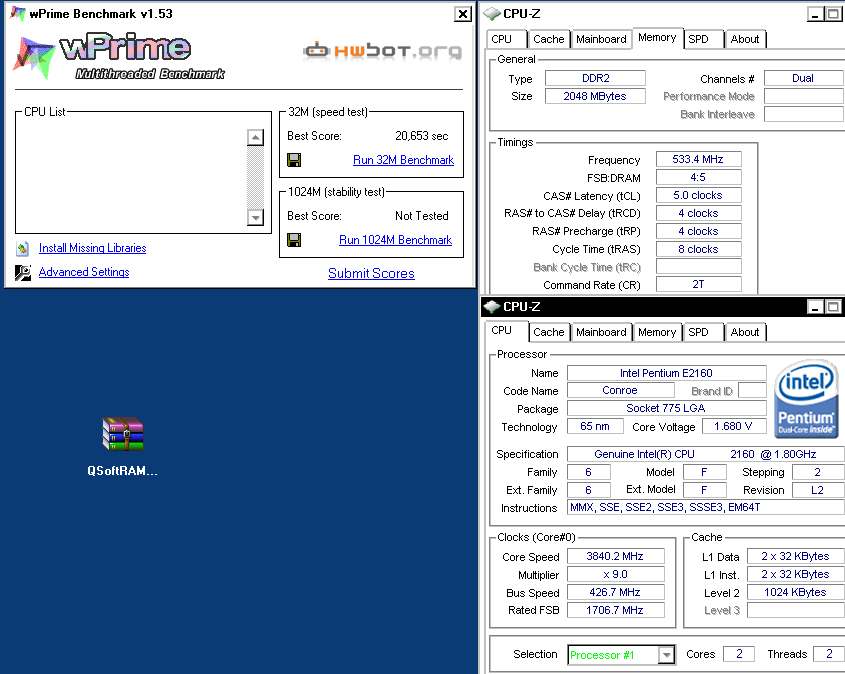Open SPD tab in top CPU-Z window
Image resolution: width=845 pixels, height=674 pixels.
[703, 39]
